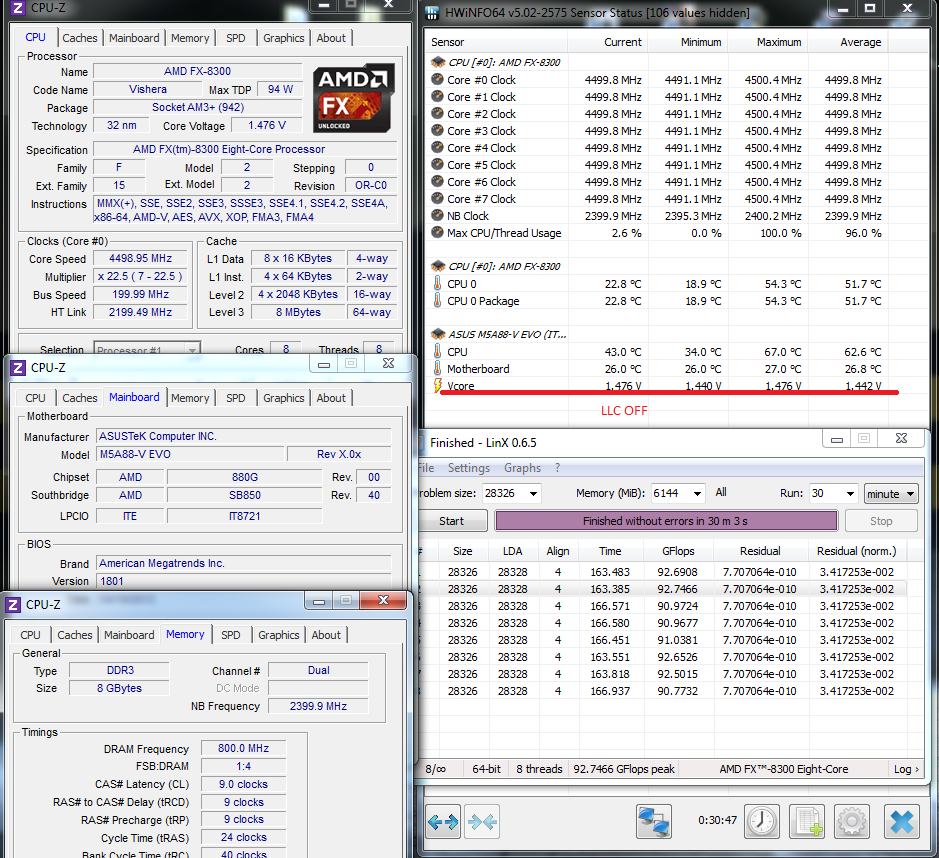Click the ASUS M5A88-V EVO sensor group header
Image resolution: width=939 pixels, height=858 pixels.
pyautogui.click(x=507, y=334)
